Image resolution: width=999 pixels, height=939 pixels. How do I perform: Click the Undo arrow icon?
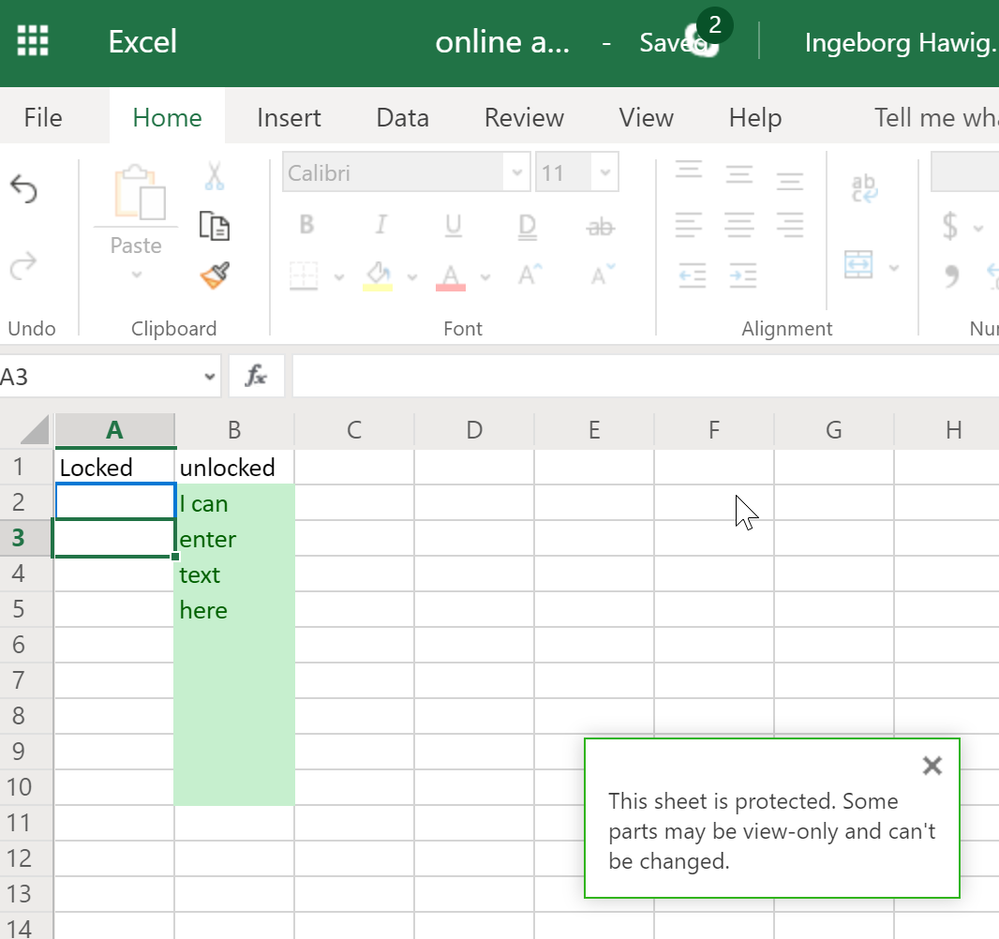(x=24, y=189)
